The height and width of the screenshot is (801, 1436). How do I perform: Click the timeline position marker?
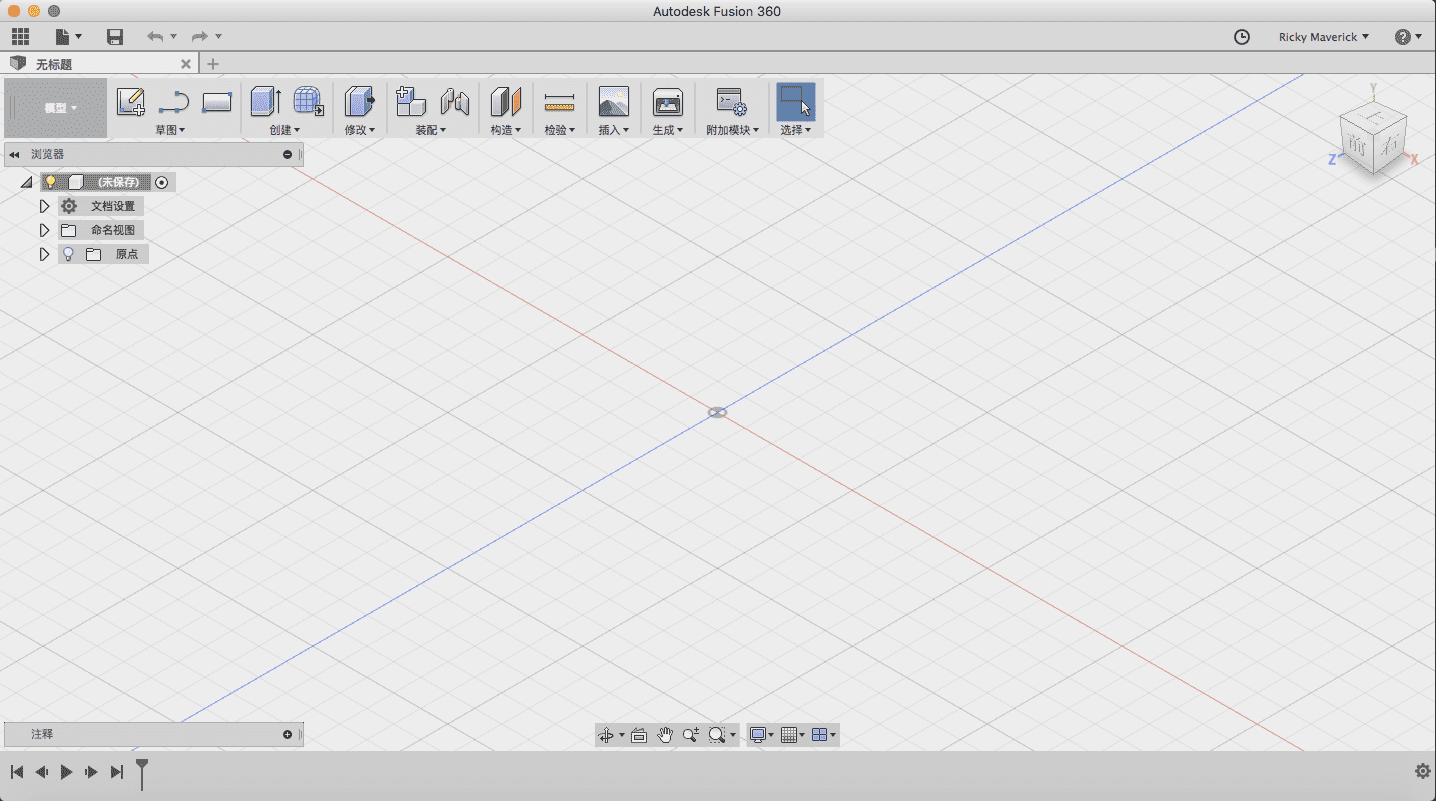[x=142, y=772]
